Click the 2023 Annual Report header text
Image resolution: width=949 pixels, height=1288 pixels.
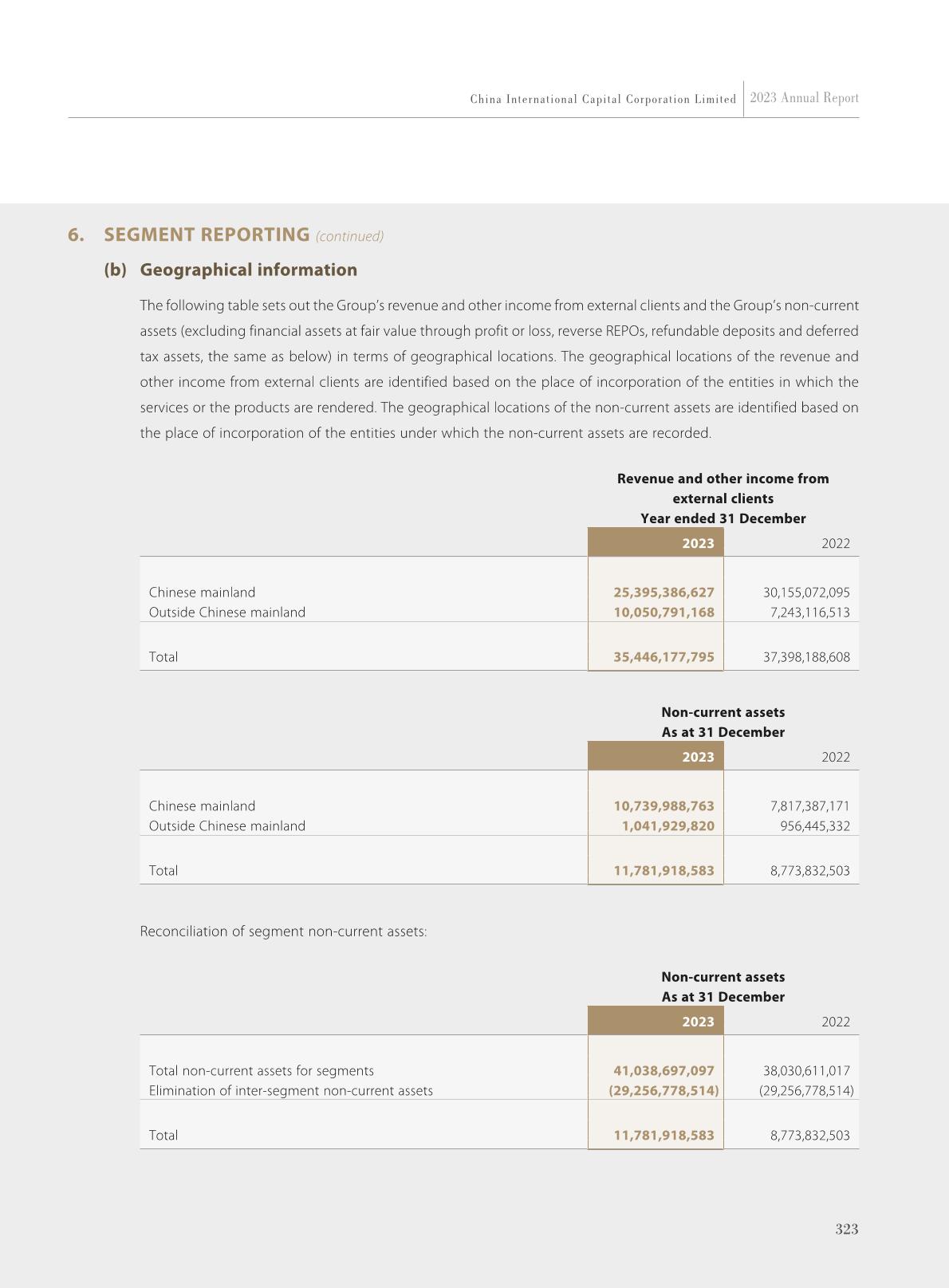[804, 98]
